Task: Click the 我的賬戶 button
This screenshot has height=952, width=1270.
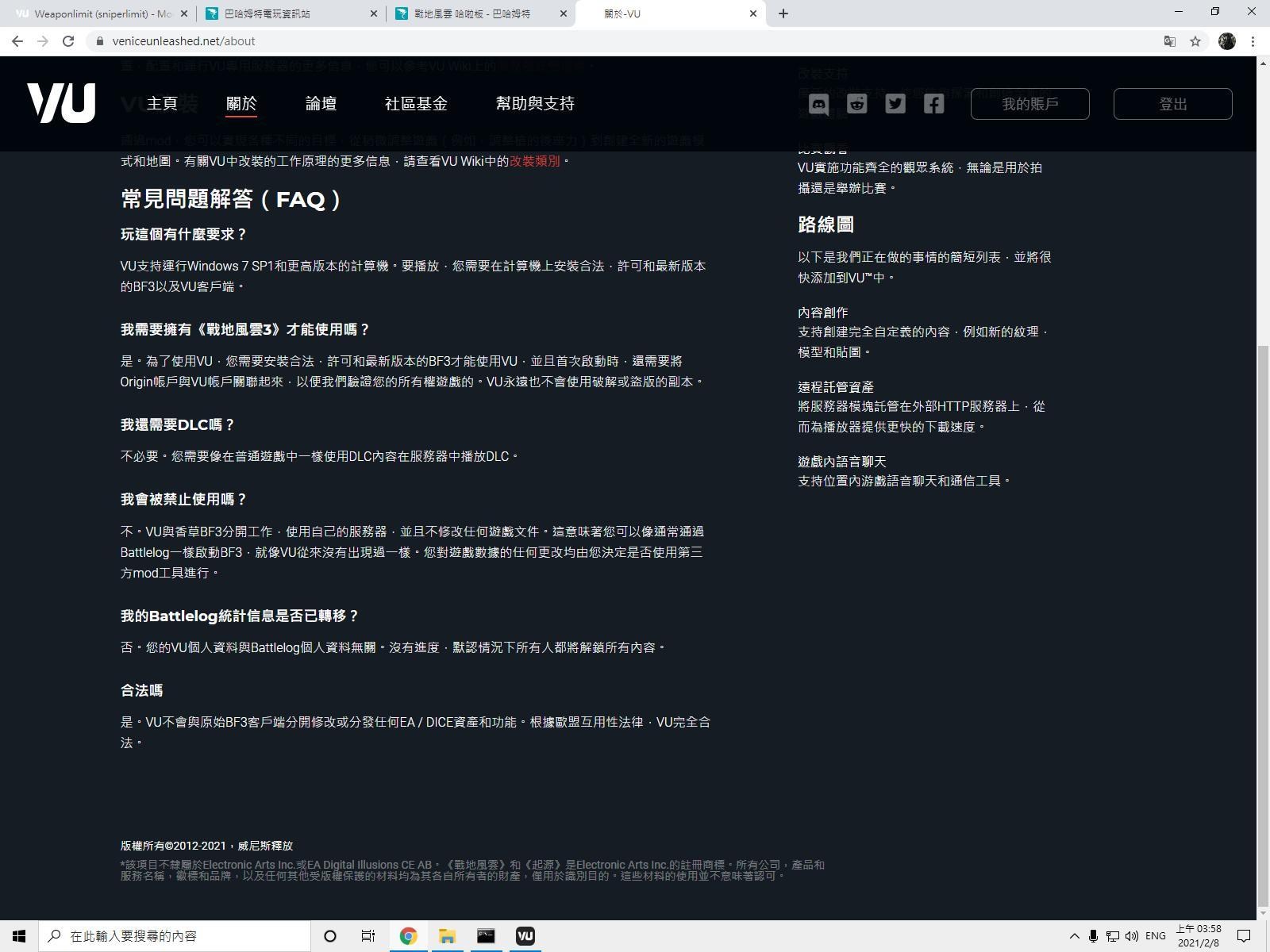Action: click(x=1029, y=104)
